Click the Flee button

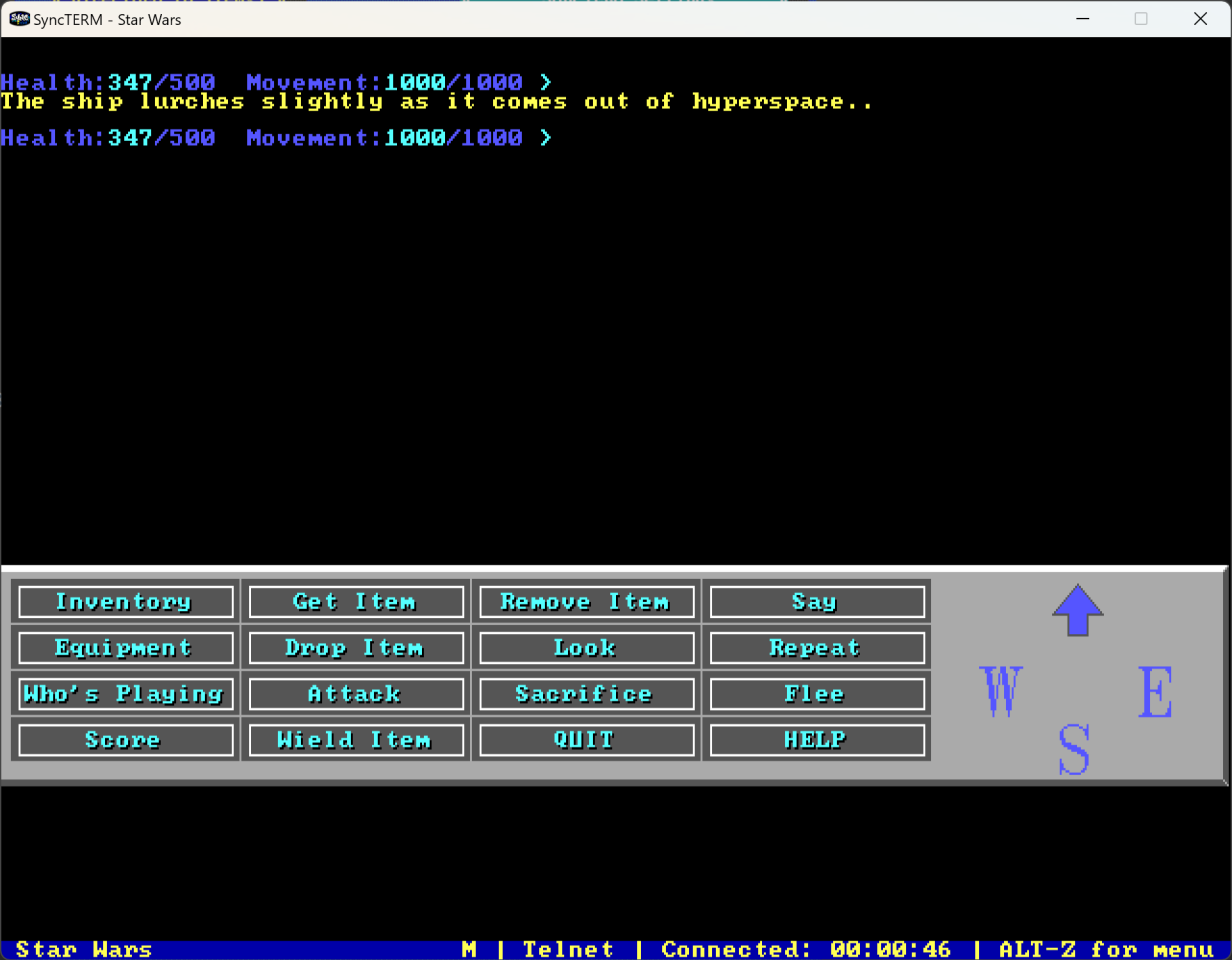pos(817,694)
